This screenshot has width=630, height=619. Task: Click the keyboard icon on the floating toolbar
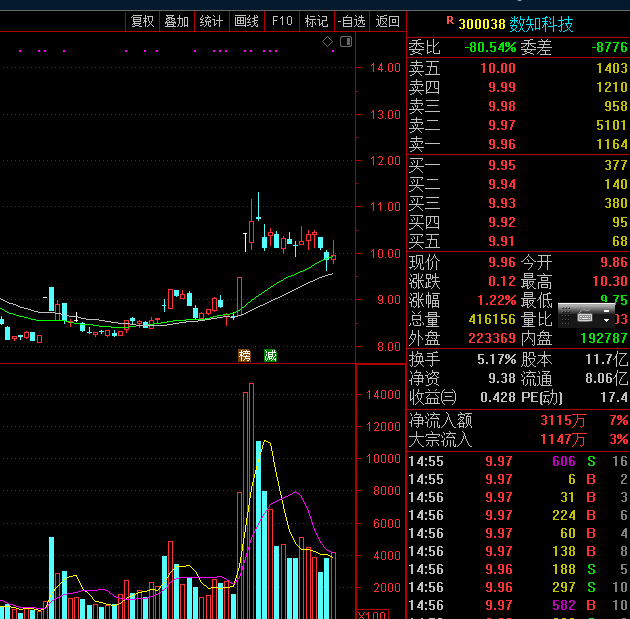point(584,316)
